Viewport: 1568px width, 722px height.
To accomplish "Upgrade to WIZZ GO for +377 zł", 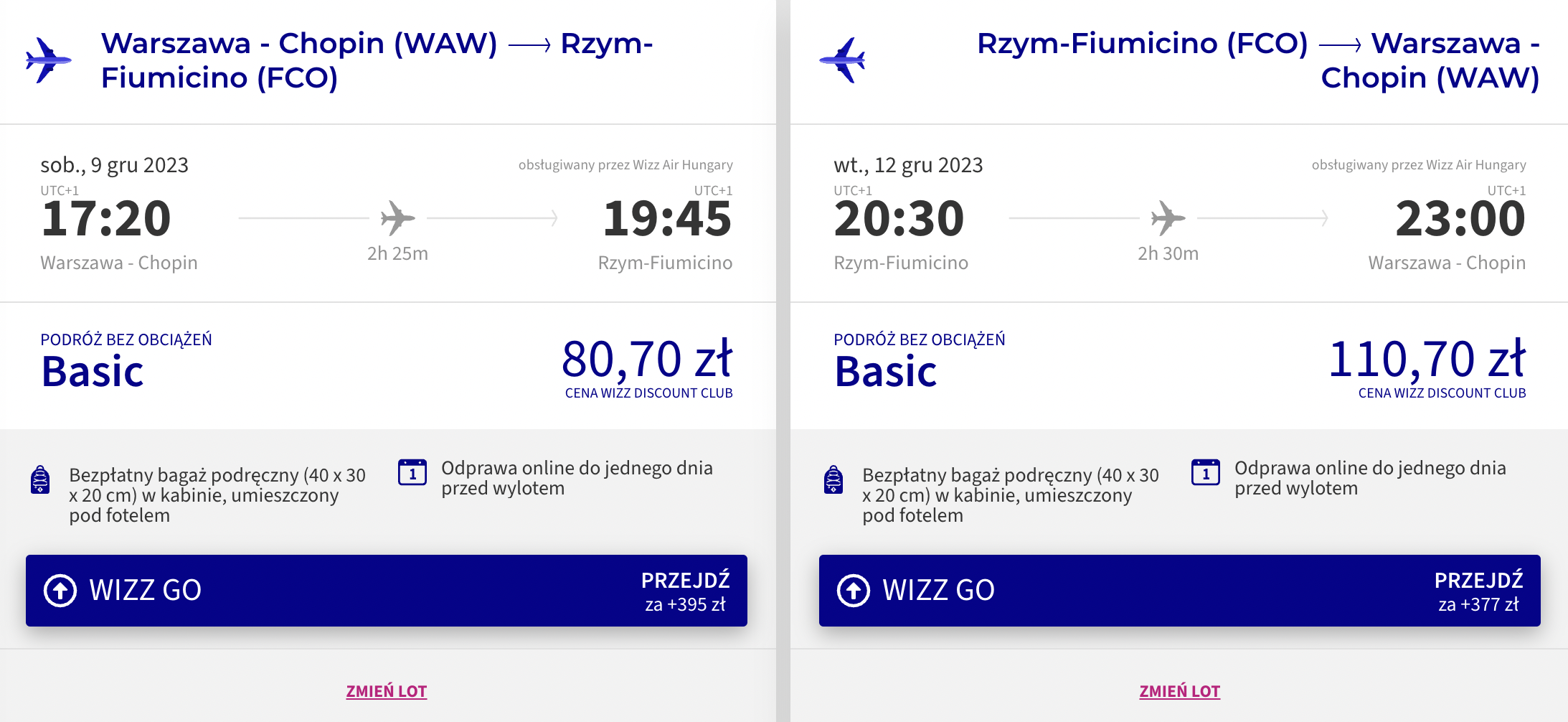I will click(x=1180, y=591).
